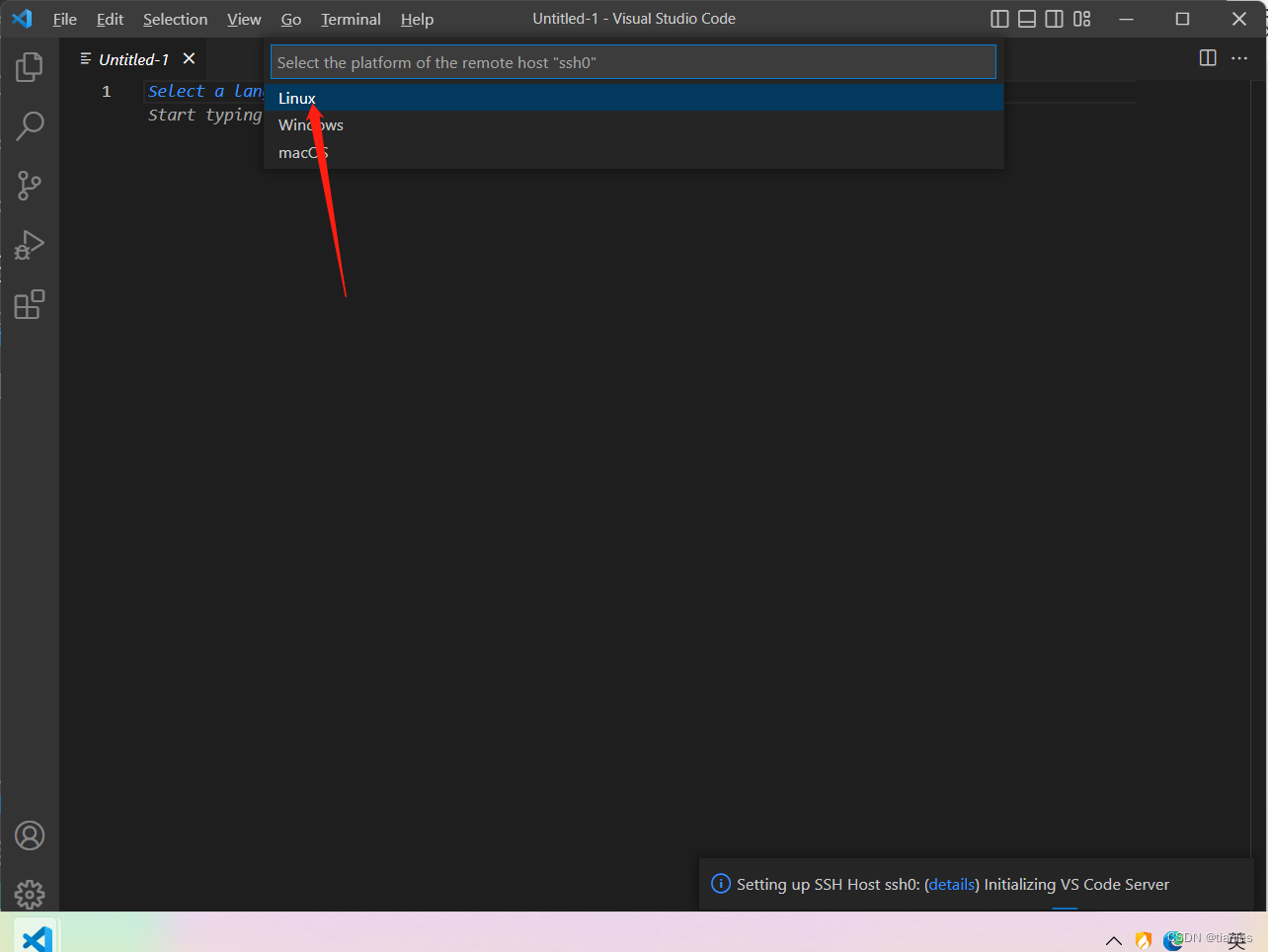Open the Search view icon
1268x952 pixels.
pos(30,126)
